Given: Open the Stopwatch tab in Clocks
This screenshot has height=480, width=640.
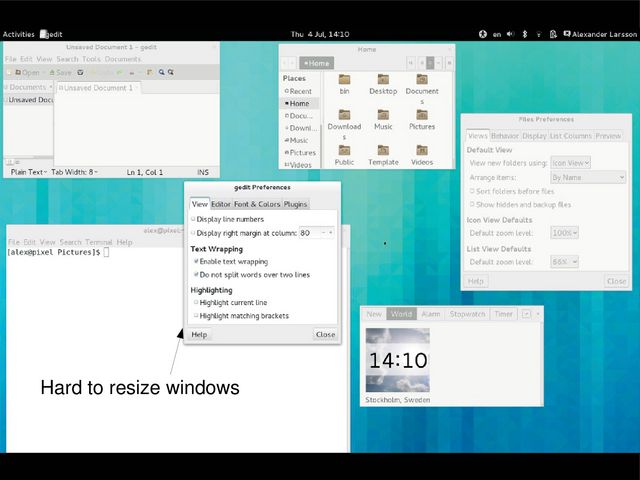Looking at the screenshot, I should click(x=467, y=314).
